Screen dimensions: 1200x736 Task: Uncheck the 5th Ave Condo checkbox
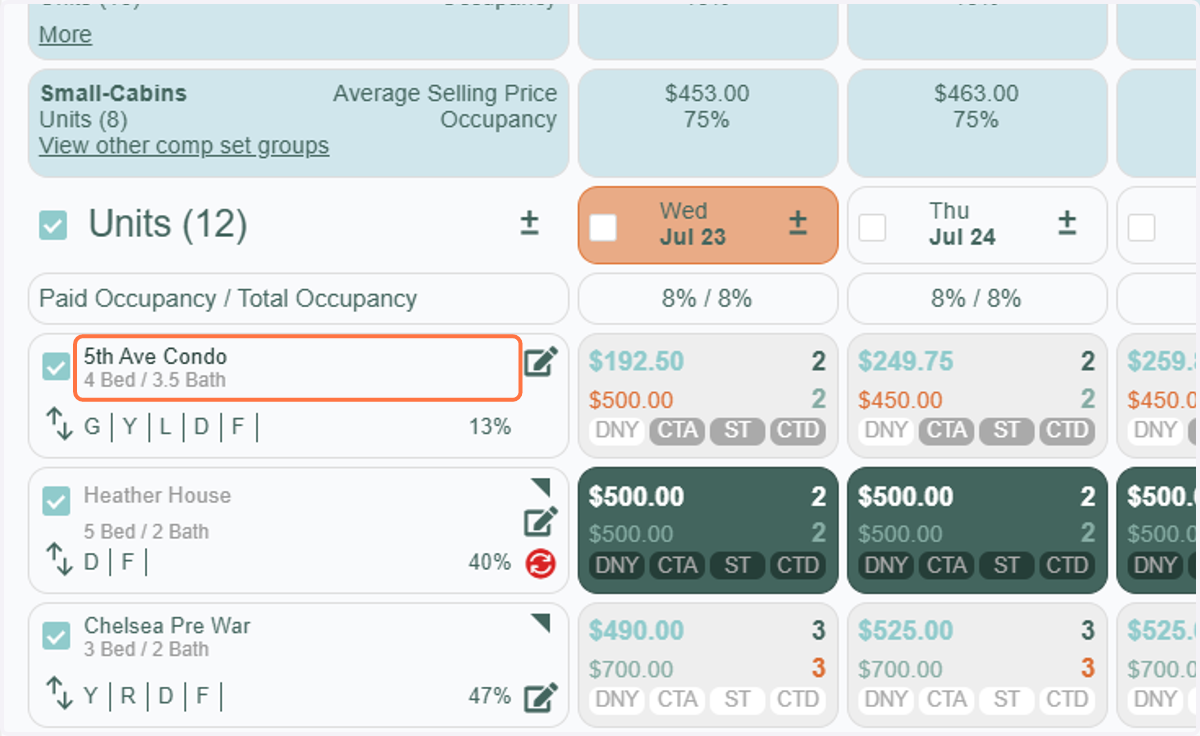click(x=56, y=367)
